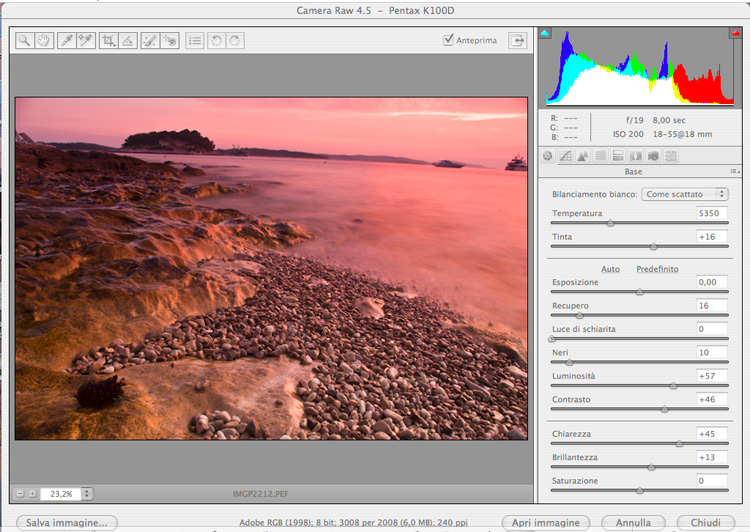Image resolution: width=750 pixels, height=532 pixels.
Task: Edit the Luminosità value field +57
Action: (x=712, y=376)
